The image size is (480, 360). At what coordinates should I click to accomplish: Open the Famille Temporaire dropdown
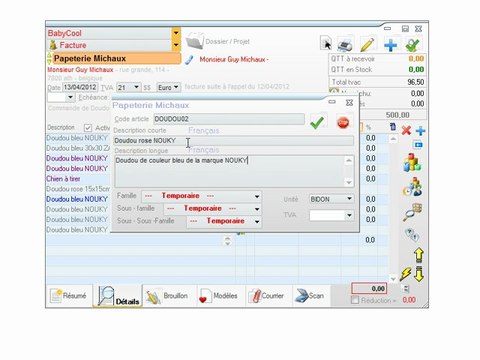point(257,196)
